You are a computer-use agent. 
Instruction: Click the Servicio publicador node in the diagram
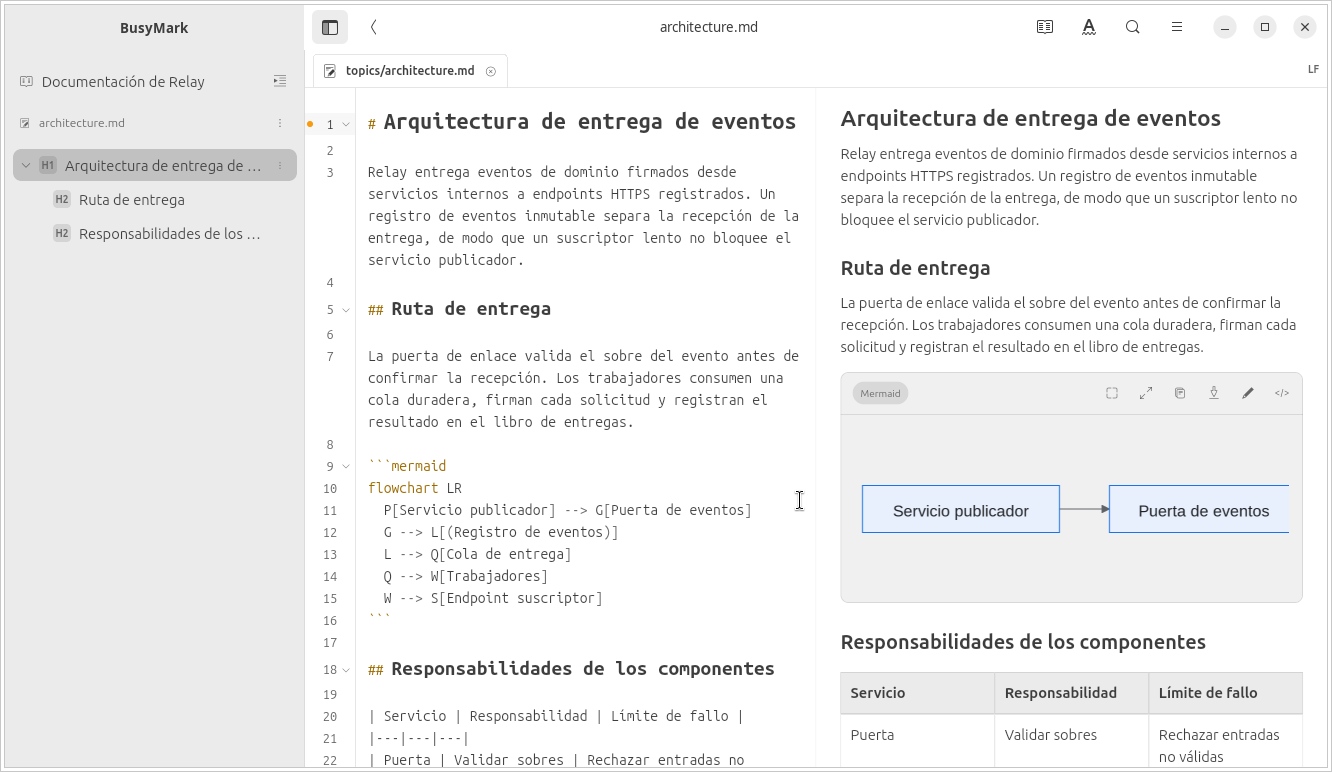[961, 509]
